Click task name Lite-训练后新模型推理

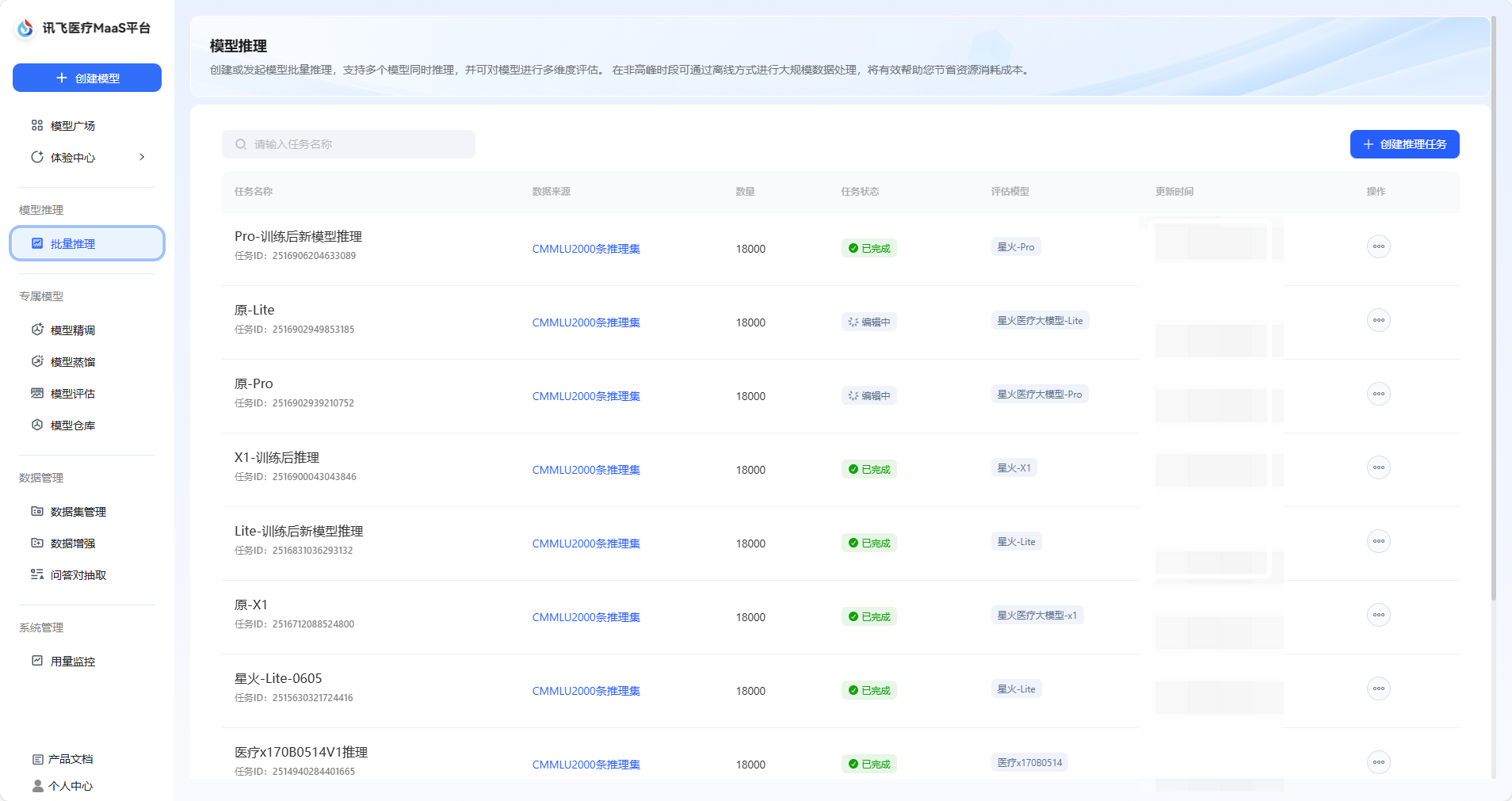299,531
